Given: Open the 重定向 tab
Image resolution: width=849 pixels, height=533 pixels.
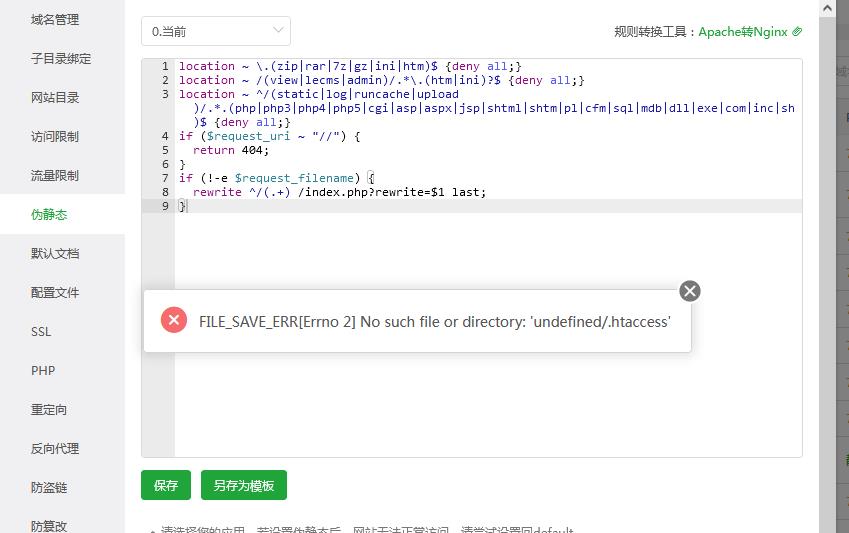Looking at the screenshot, I should point(49,410).
